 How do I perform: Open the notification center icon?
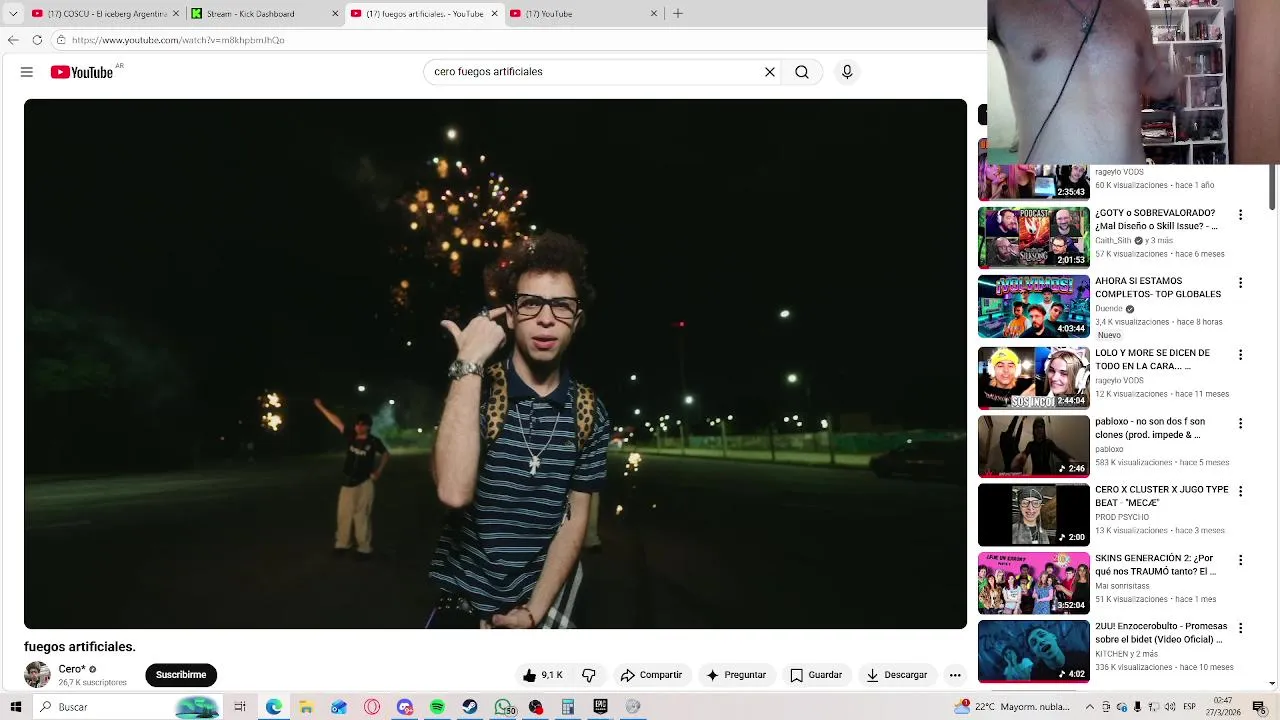click(x=1259, y=707)
